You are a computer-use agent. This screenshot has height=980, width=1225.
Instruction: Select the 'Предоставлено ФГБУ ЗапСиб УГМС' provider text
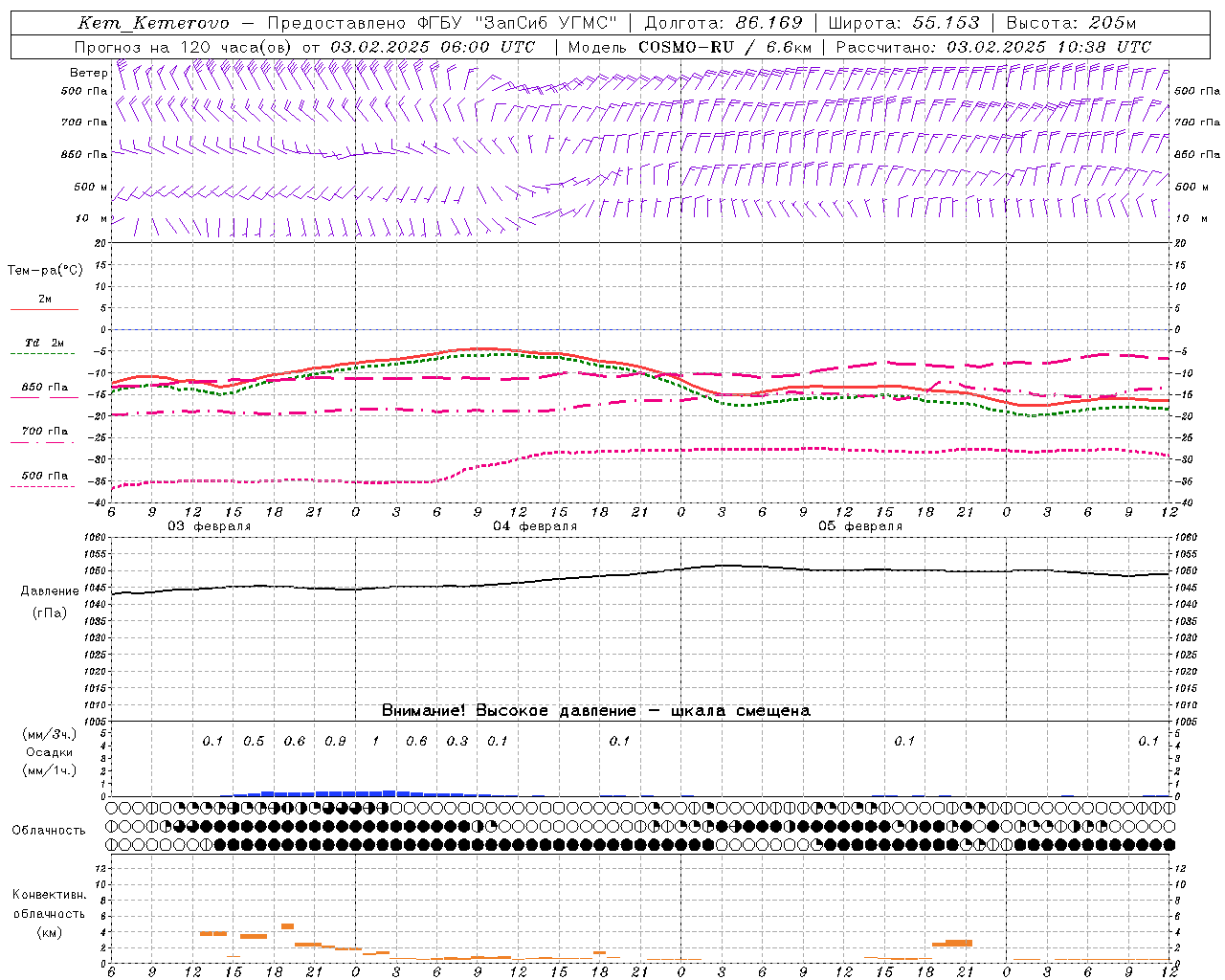point(442,23)
